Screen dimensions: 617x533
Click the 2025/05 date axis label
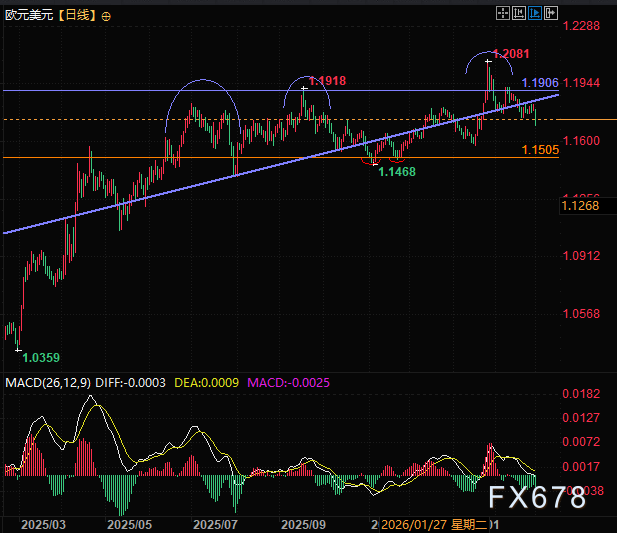tap(129, 525)
